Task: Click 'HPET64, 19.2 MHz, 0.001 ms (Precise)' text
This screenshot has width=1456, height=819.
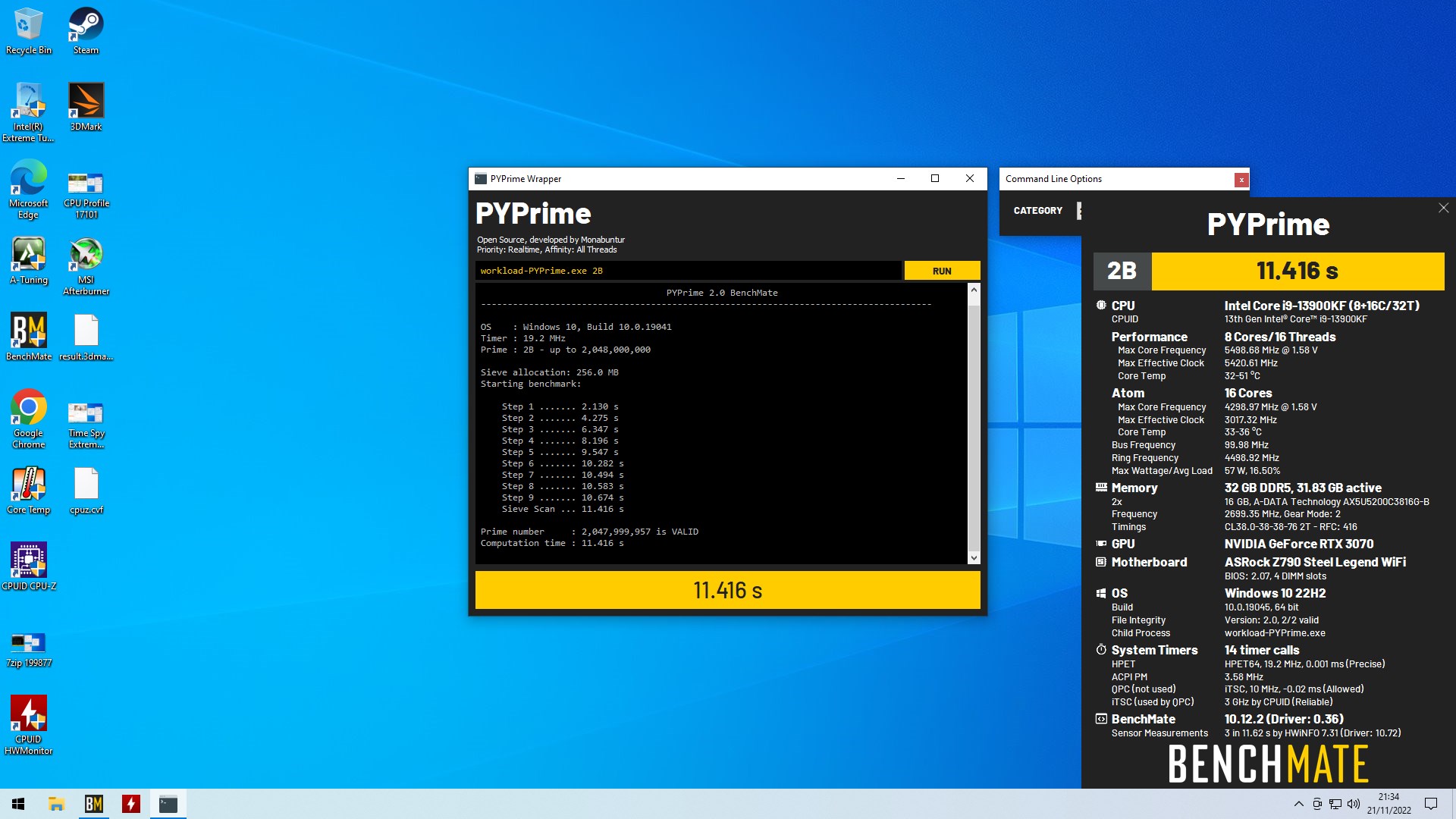Action: [1304, 664]
